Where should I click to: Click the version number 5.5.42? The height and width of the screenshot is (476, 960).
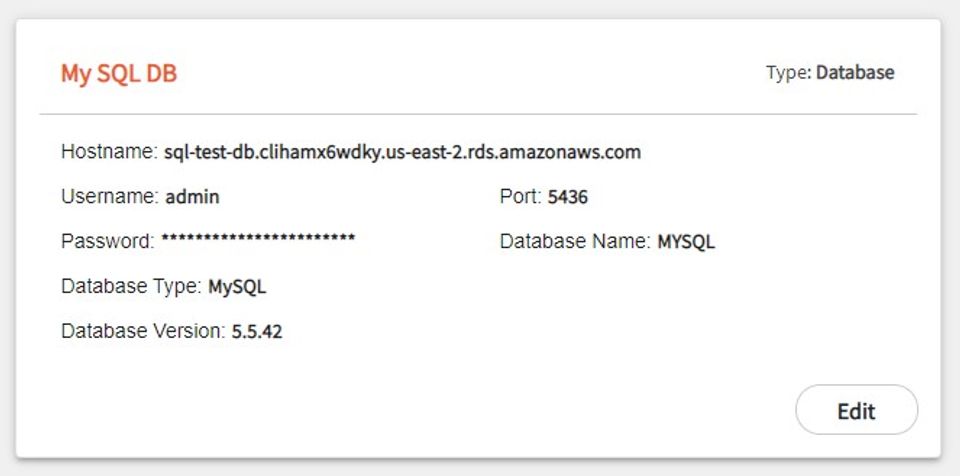click(257, 332)
